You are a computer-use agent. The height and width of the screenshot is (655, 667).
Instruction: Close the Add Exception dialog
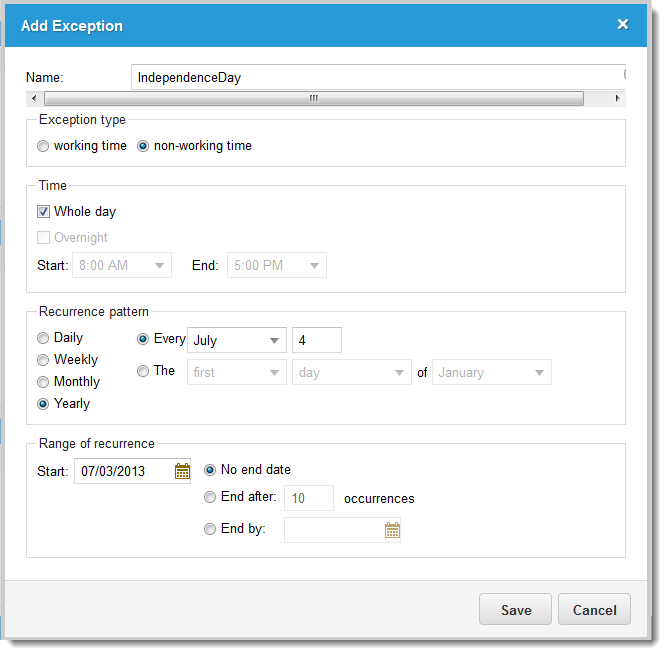tap(623, 24)
